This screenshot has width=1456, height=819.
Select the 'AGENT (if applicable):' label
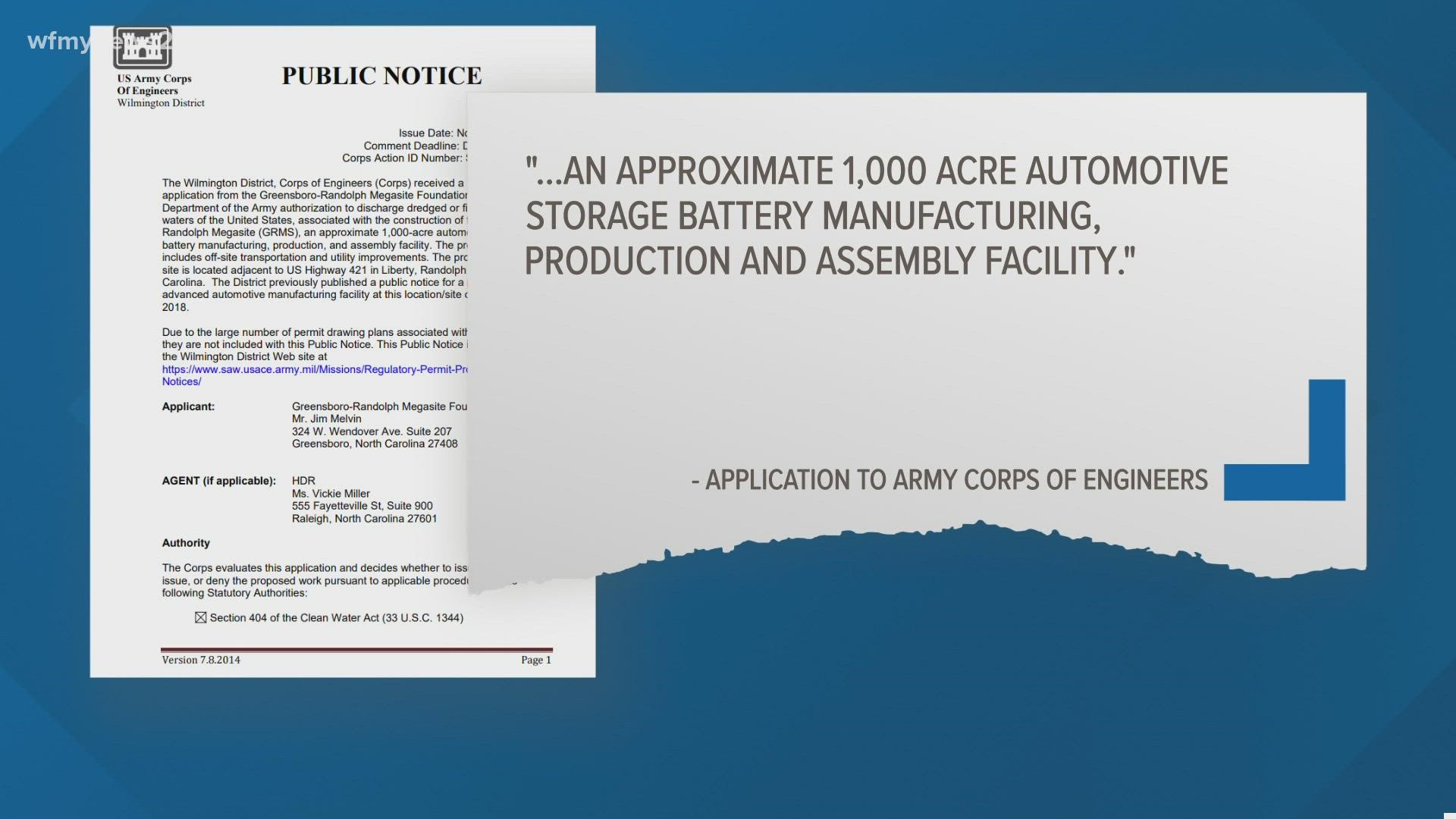218,481
